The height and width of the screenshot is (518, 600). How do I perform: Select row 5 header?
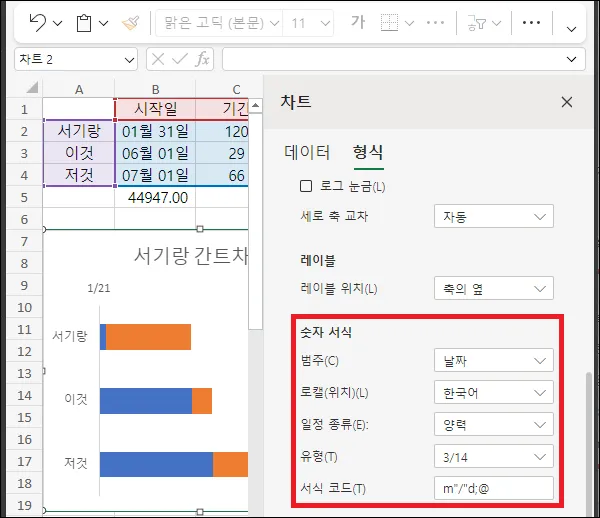coord(24,197)
